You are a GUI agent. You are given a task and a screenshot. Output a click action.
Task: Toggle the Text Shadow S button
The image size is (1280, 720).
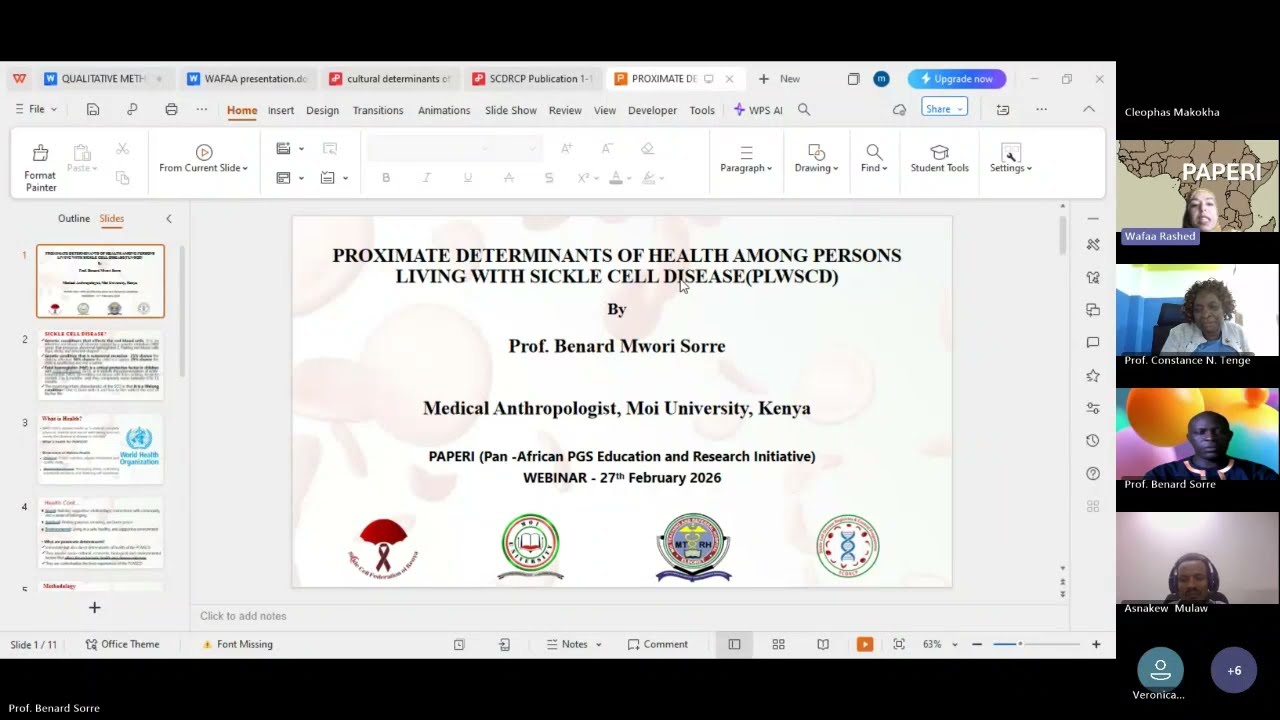pos(548,178)
